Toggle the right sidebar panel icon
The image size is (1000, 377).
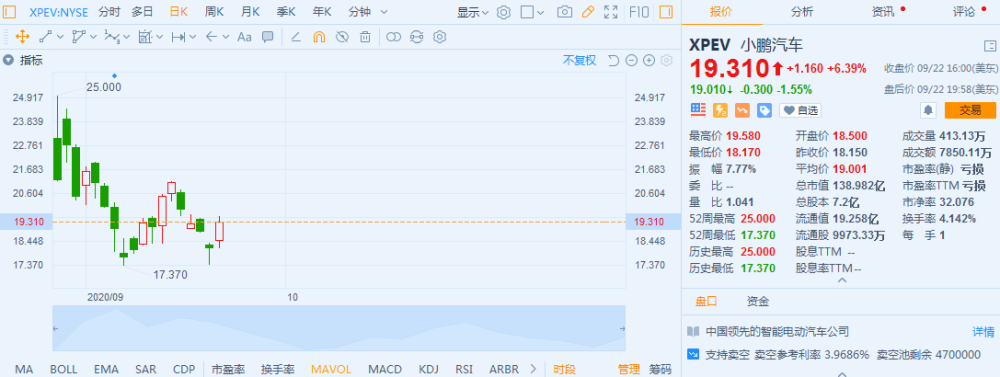pos(666,11)
